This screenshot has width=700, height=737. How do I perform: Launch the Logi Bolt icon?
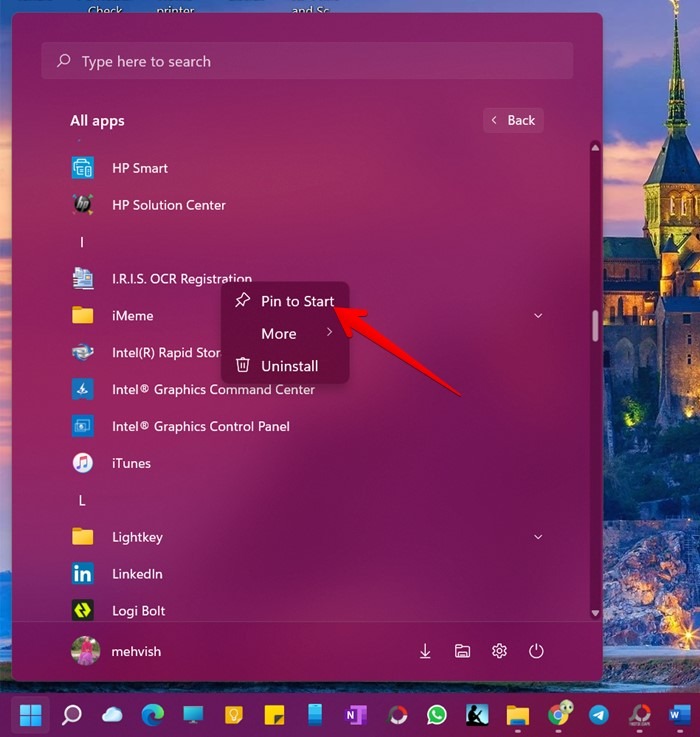(83, 610)
